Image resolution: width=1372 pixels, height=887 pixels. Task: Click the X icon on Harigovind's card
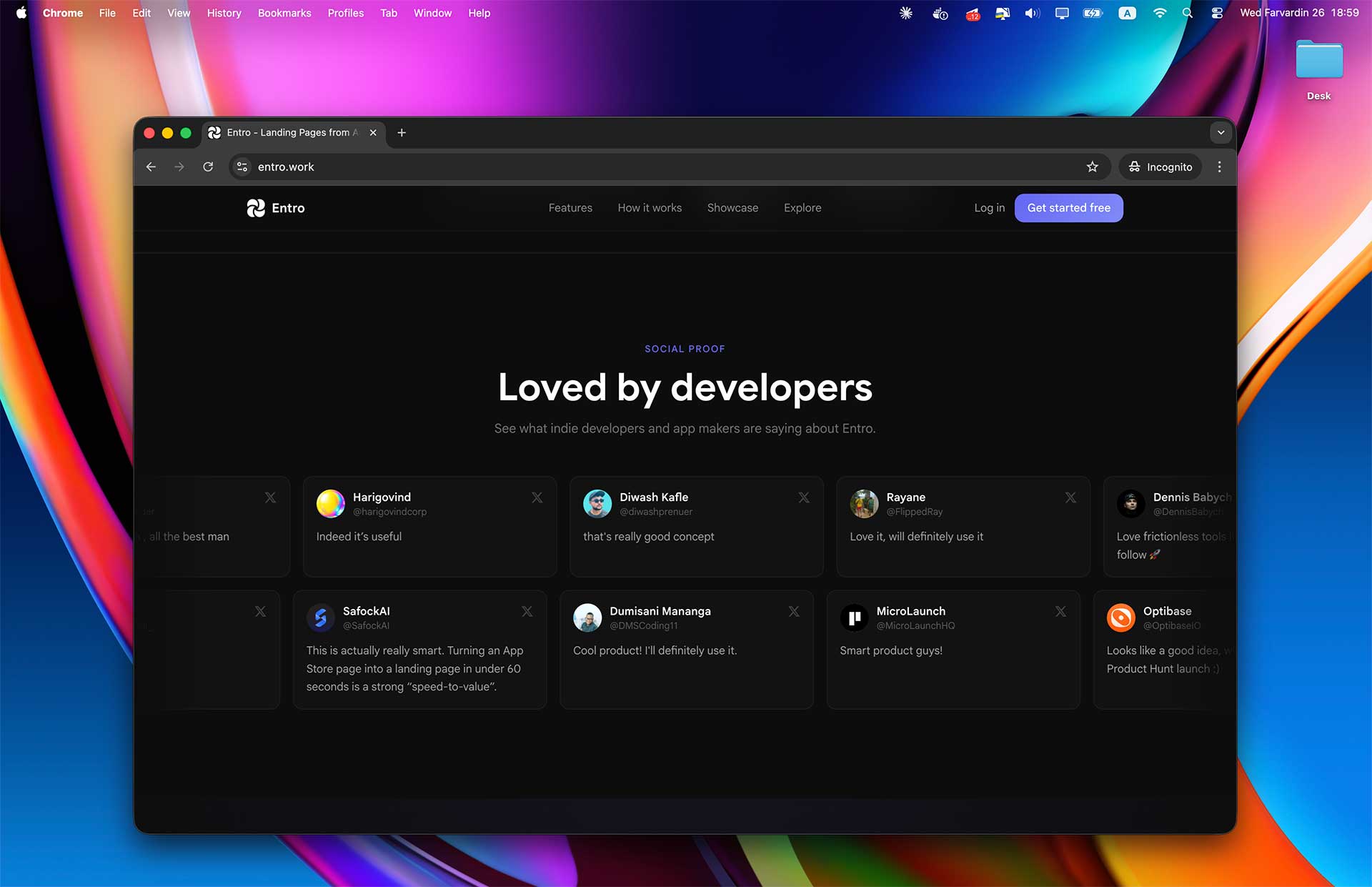tap(537, 497)
